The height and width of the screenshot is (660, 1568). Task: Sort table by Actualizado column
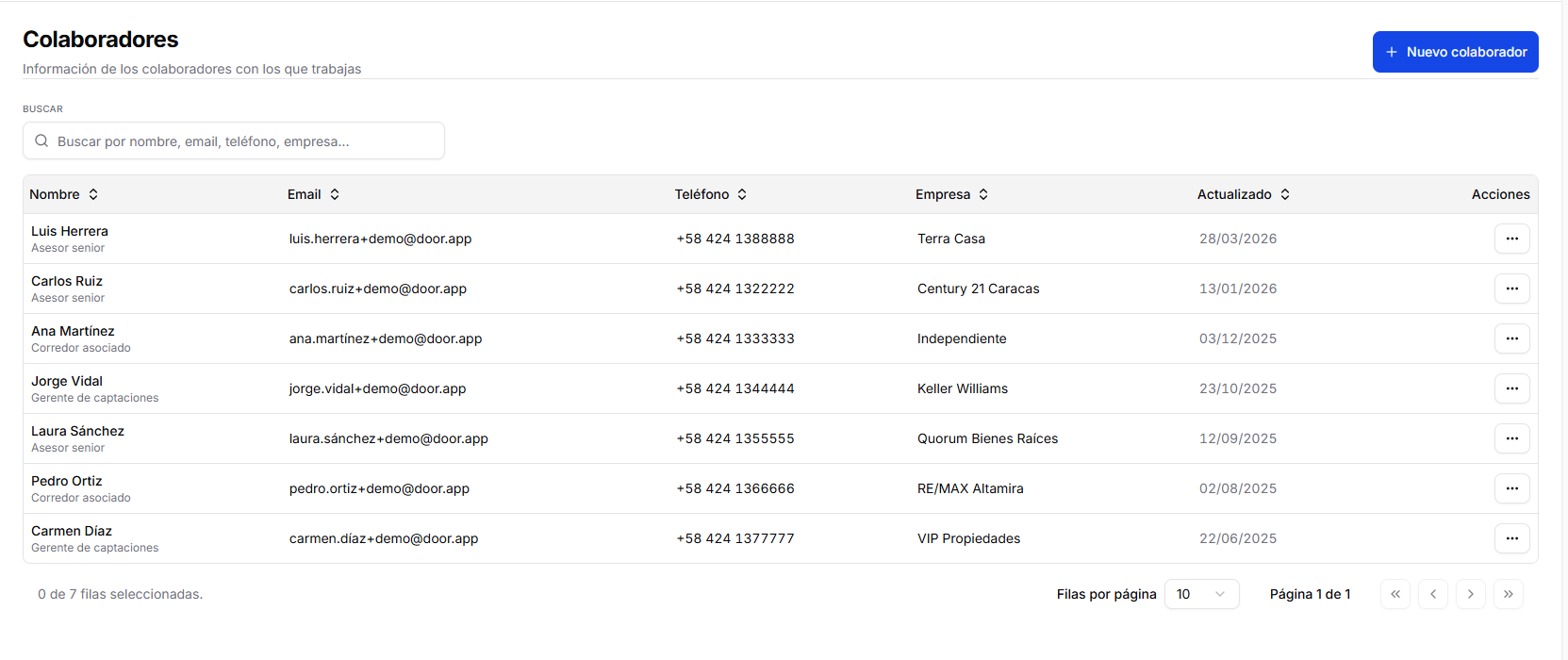click(x=1244, y=194)
